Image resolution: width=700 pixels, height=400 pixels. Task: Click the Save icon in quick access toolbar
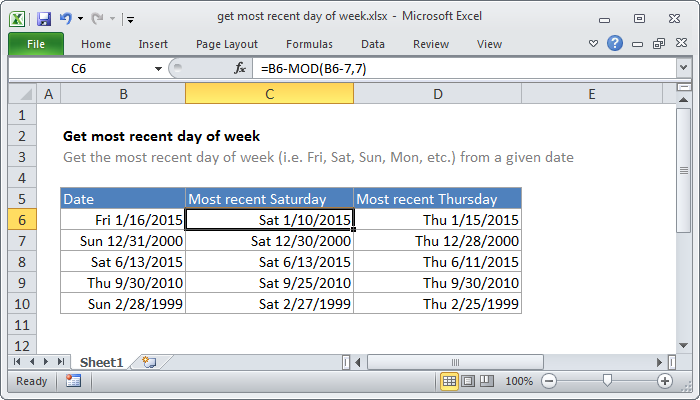point(43,18)
